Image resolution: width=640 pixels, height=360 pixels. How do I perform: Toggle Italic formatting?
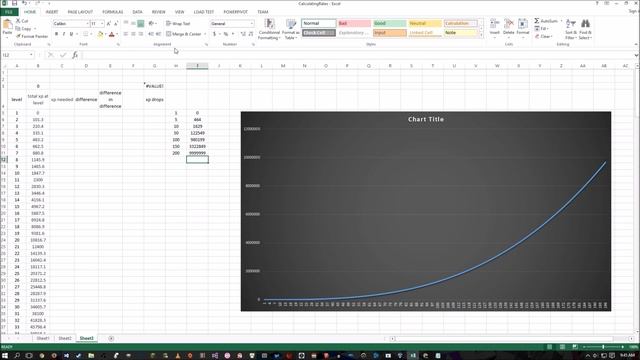[x=64, y=34]
